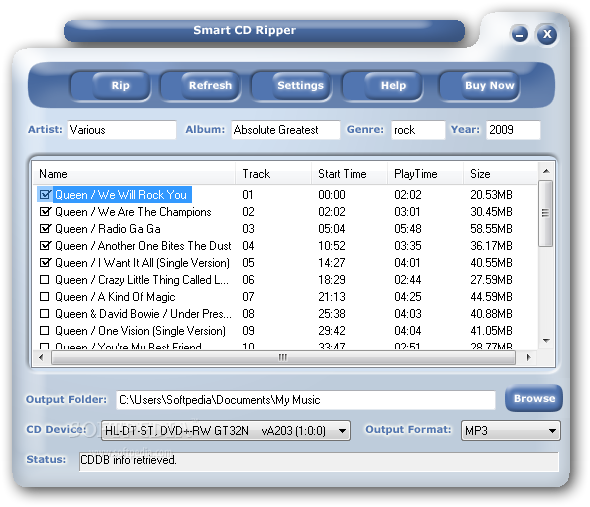Click the Buy Now button
This screenshot has height=507, width=590.
[x=479, y=86]
